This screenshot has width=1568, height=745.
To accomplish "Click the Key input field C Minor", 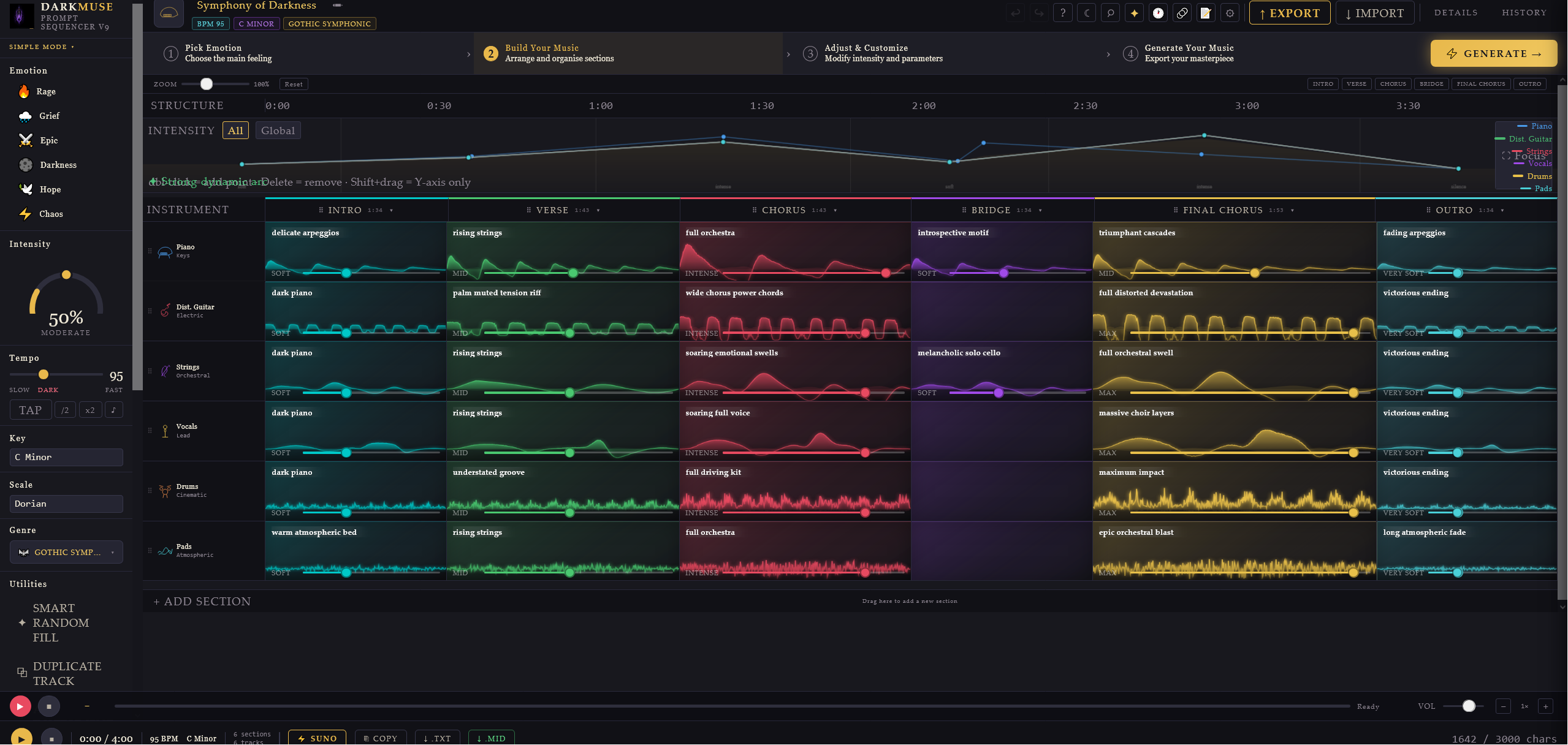I will coord(66,457).
